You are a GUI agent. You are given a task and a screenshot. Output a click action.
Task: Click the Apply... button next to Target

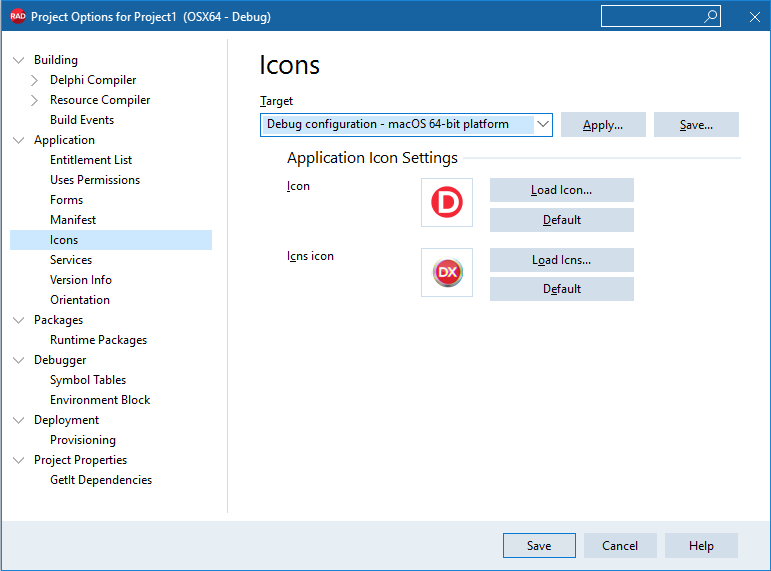pyautogui.click(x=603, y=125)
